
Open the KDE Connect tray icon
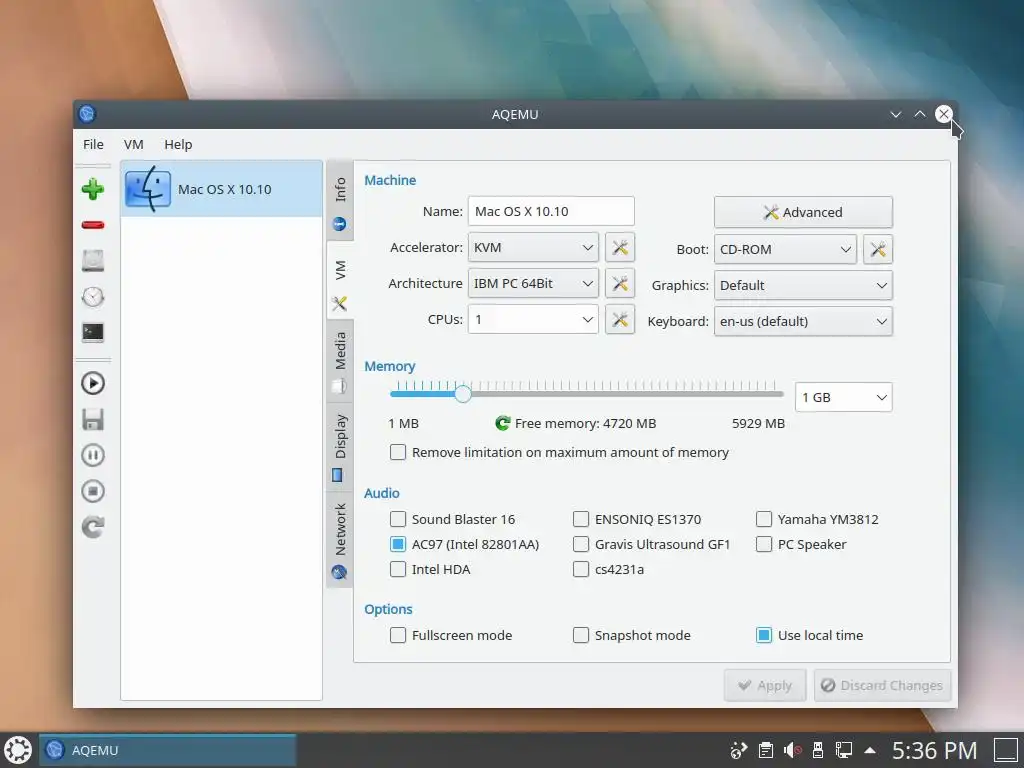point(739,750)
